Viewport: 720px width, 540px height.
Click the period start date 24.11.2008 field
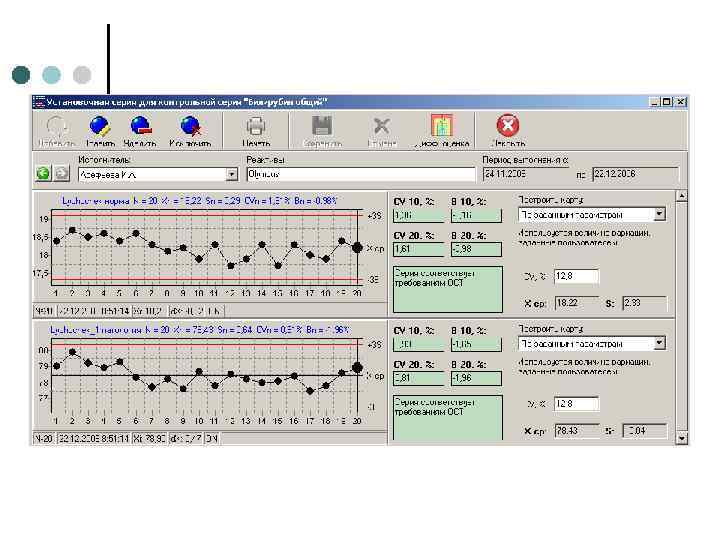tap(526, 174)
